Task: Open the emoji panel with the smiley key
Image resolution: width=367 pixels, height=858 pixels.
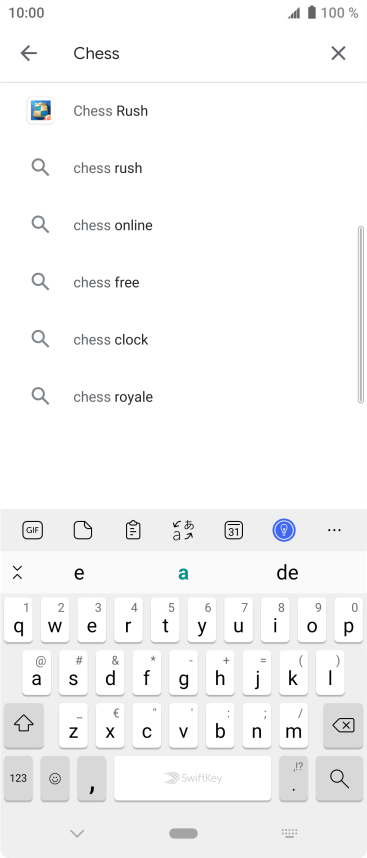Action: (55, 778)
